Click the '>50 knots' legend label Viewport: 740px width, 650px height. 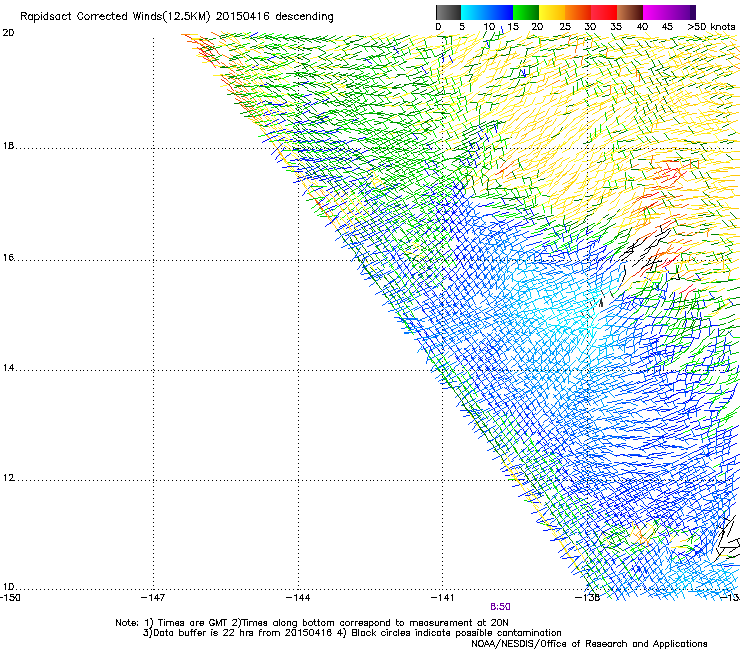click(x=711, y=27)
